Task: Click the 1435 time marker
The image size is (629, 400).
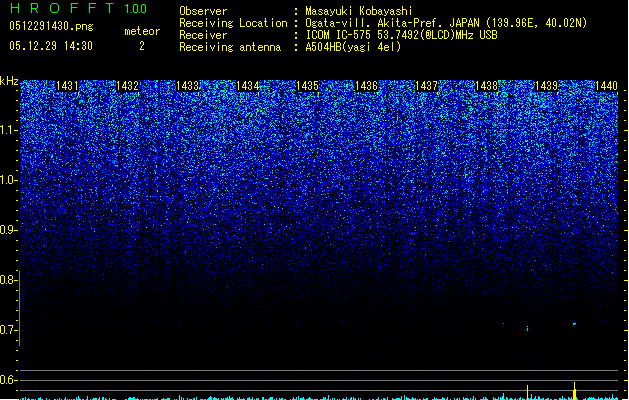Action: (307, 86)
